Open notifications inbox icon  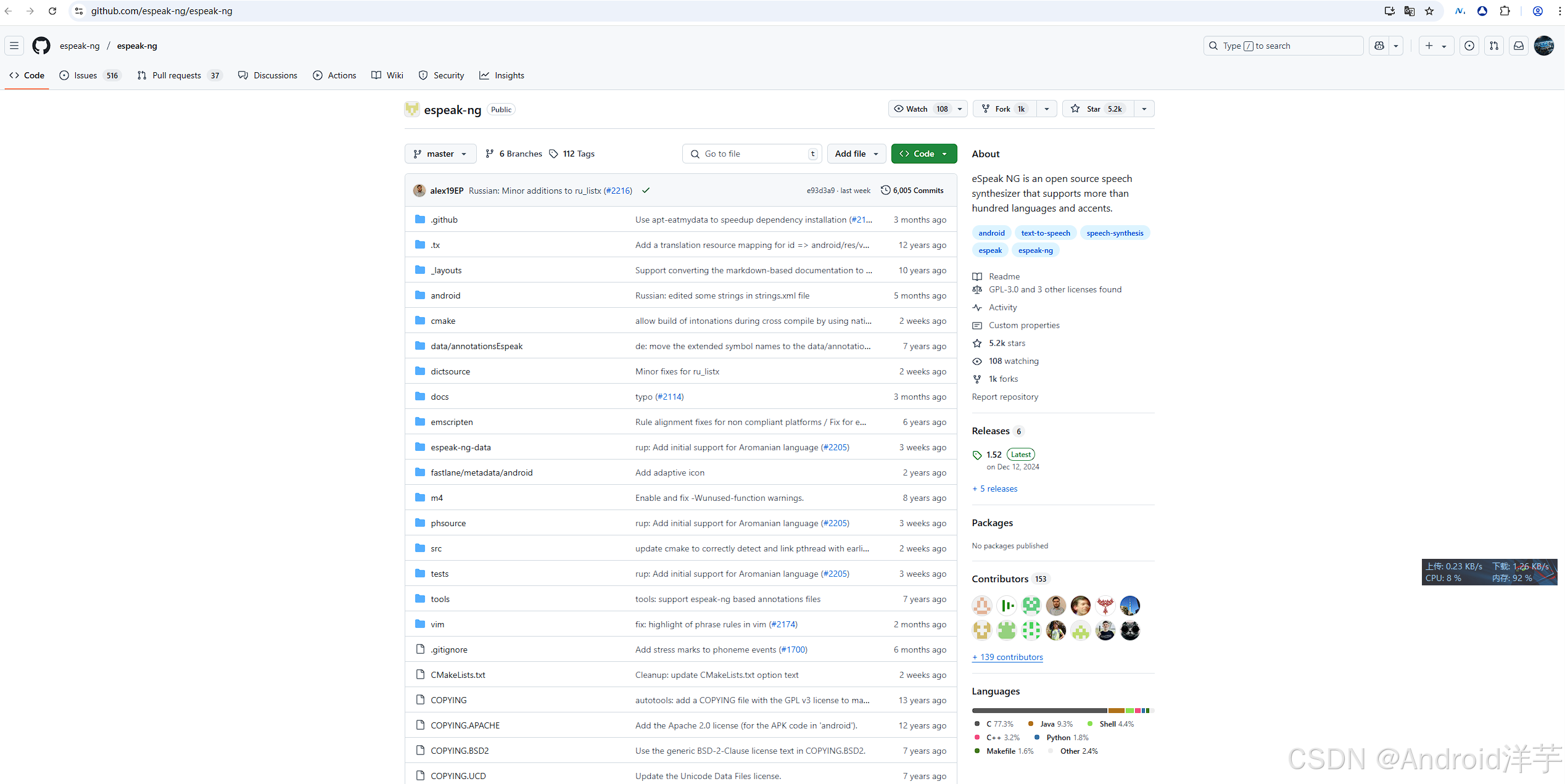click(x=1519, y=46)
